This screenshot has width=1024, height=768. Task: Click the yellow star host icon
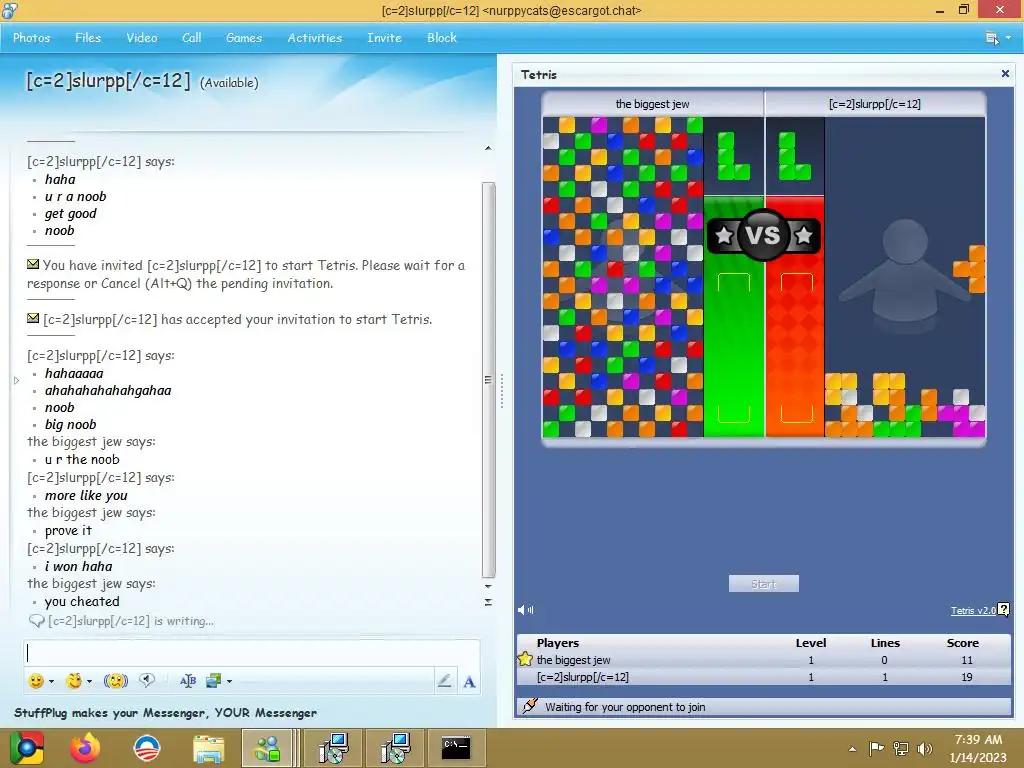coord(525,659)
